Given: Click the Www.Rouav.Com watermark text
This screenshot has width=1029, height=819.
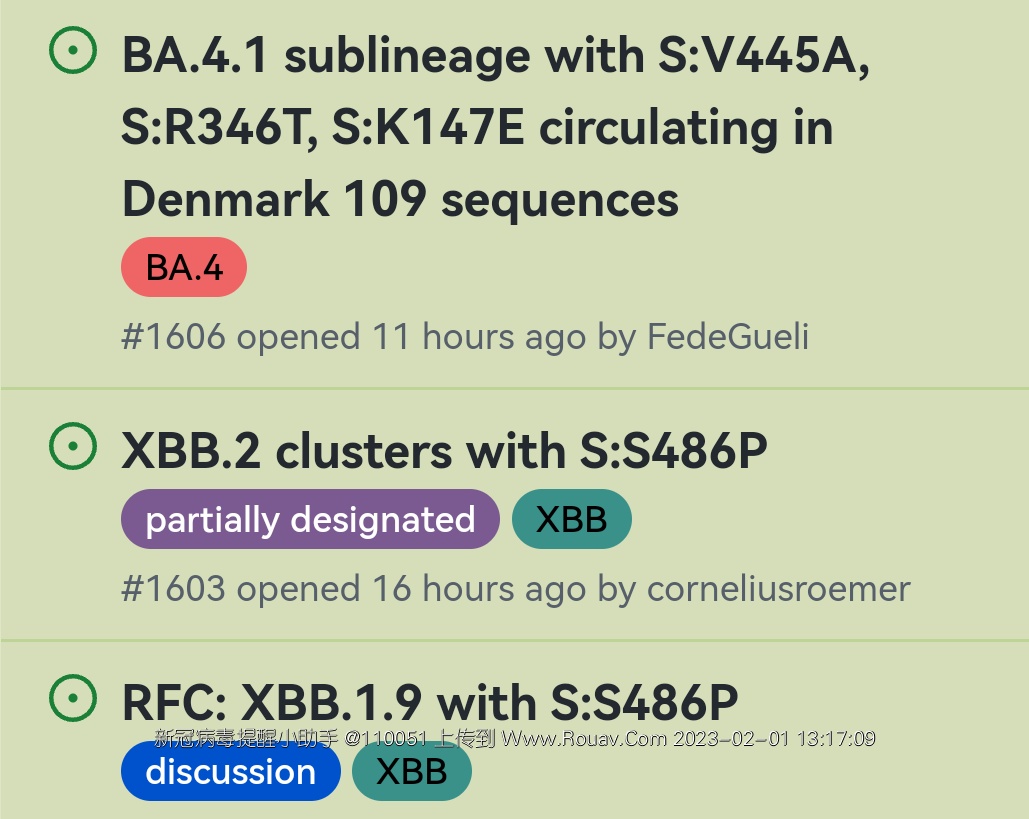Looking at the screenshot, I should point(584,739).
